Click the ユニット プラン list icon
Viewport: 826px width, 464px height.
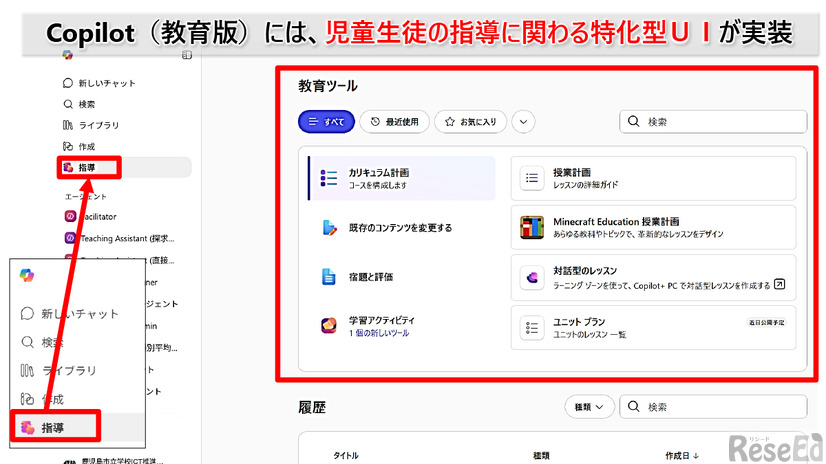coord(532,328)
